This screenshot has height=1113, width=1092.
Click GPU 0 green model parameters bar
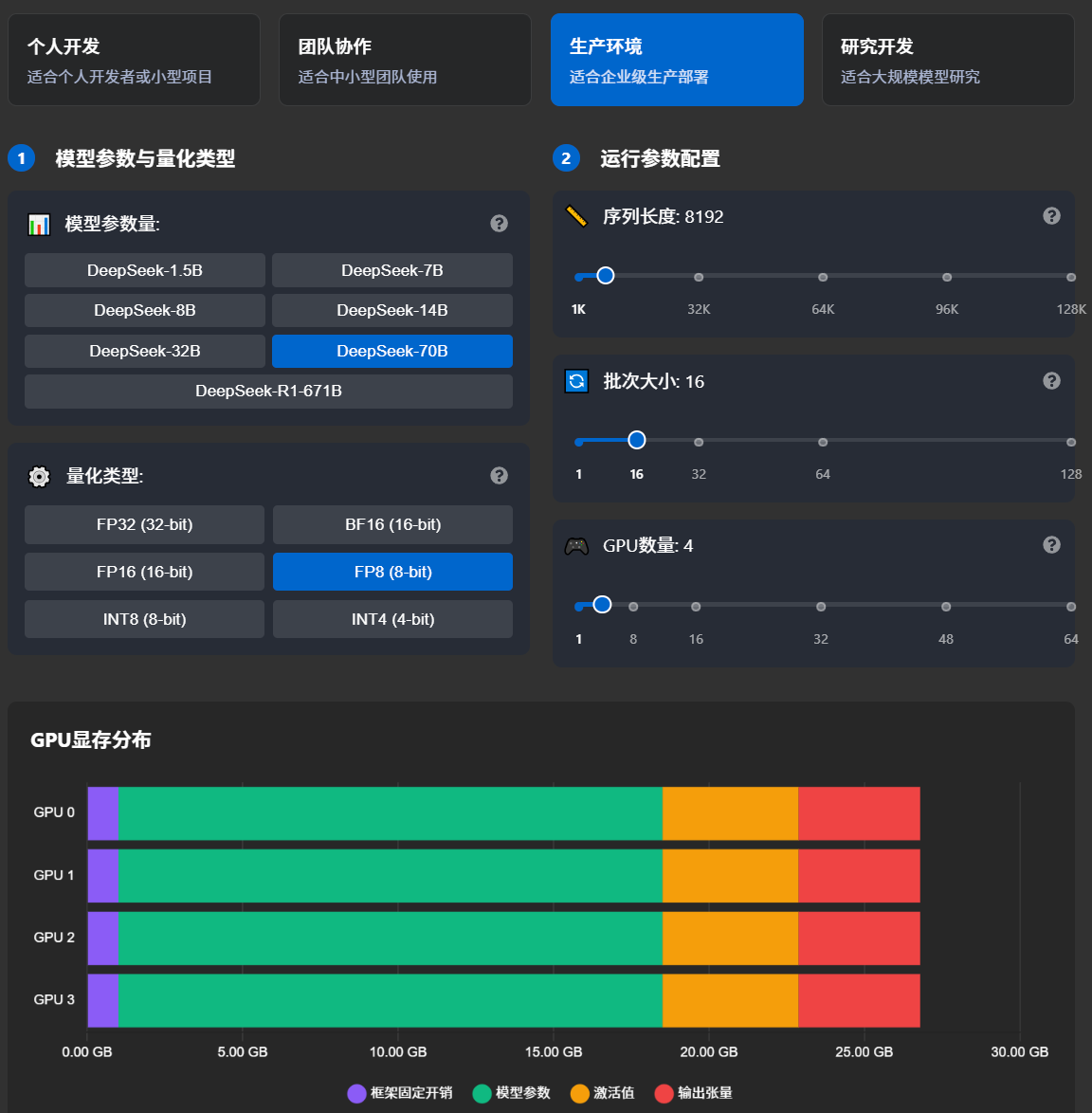tap(391, 813)
